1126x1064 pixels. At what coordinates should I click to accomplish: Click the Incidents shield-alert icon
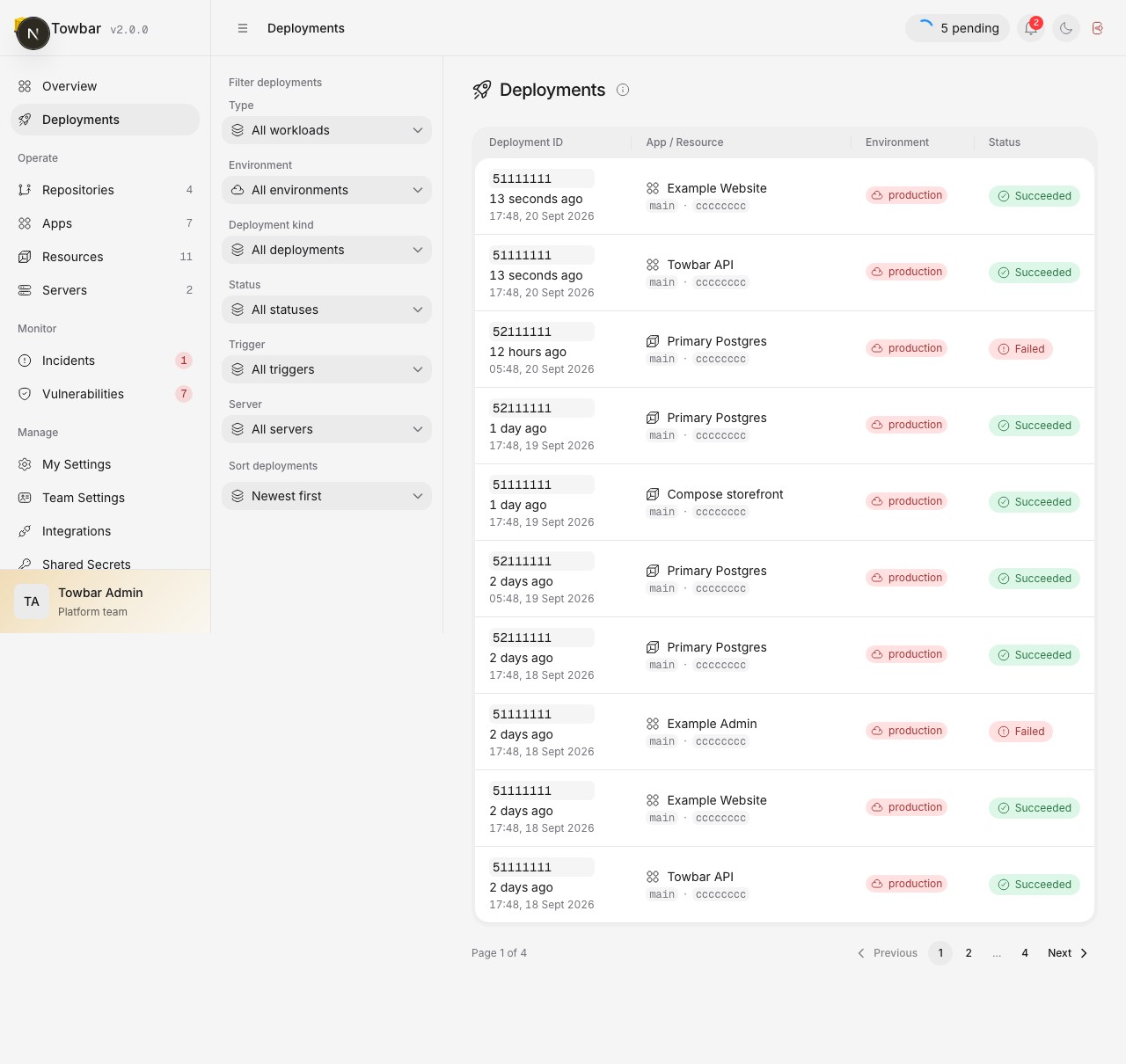[x=25, y=361]
